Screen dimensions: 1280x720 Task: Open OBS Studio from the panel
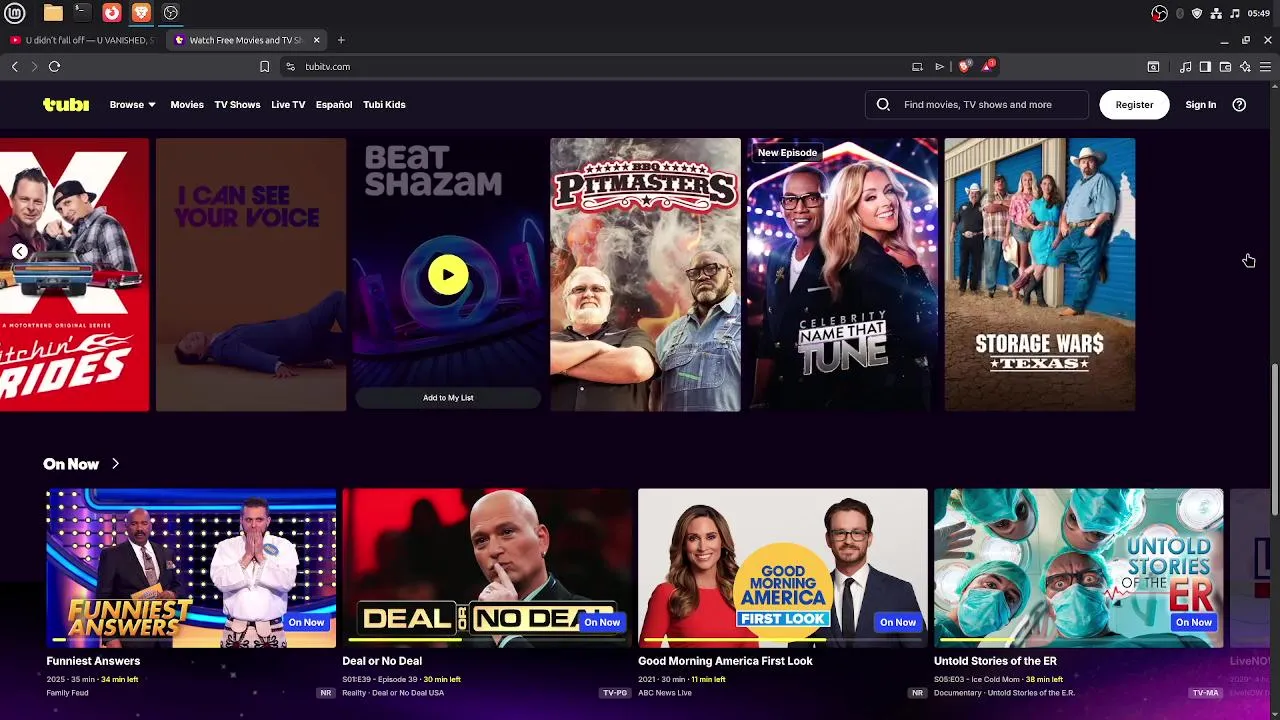[x=171, y=13]
